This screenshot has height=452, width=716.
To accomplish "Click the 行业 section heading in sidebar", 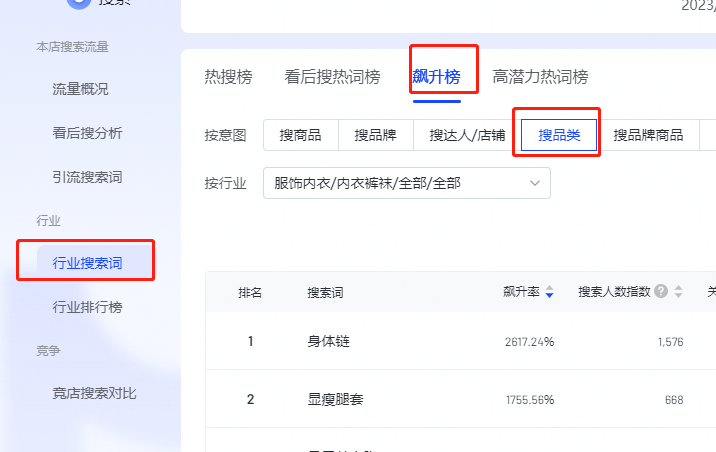I will tap(48, 221).
